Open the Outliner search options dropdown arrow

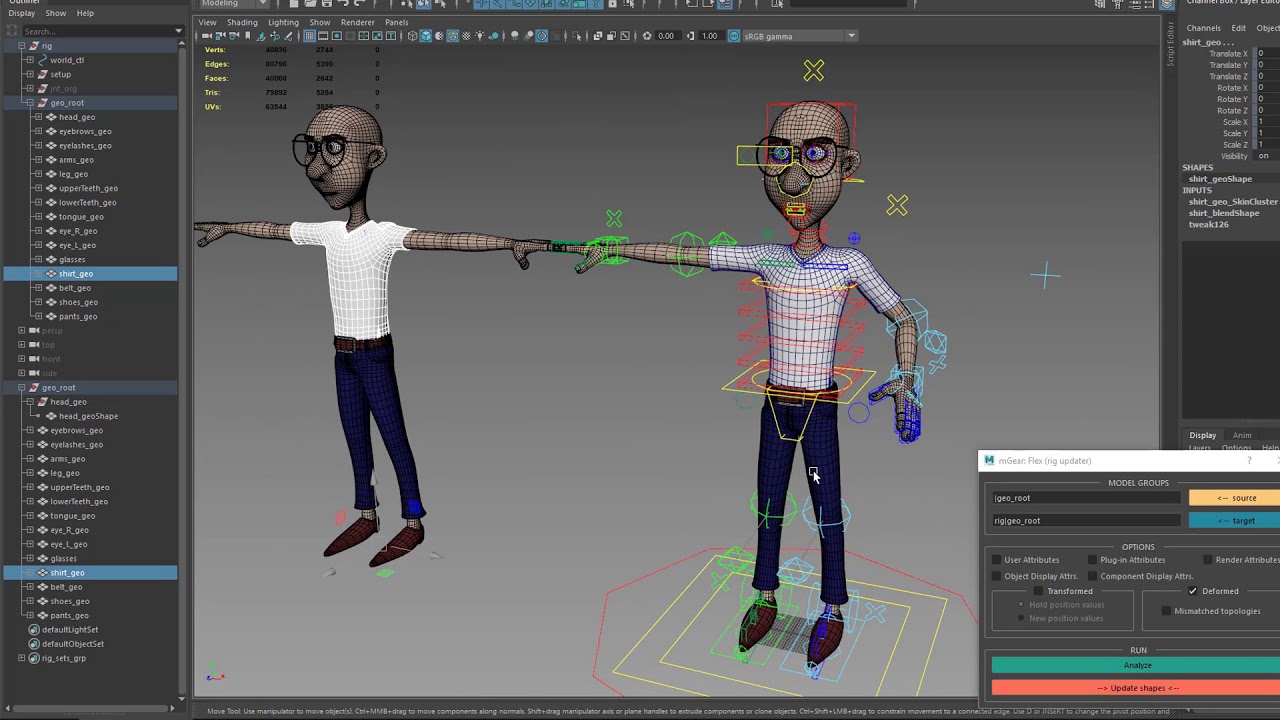pyautogui.click(x=179, y=31)
